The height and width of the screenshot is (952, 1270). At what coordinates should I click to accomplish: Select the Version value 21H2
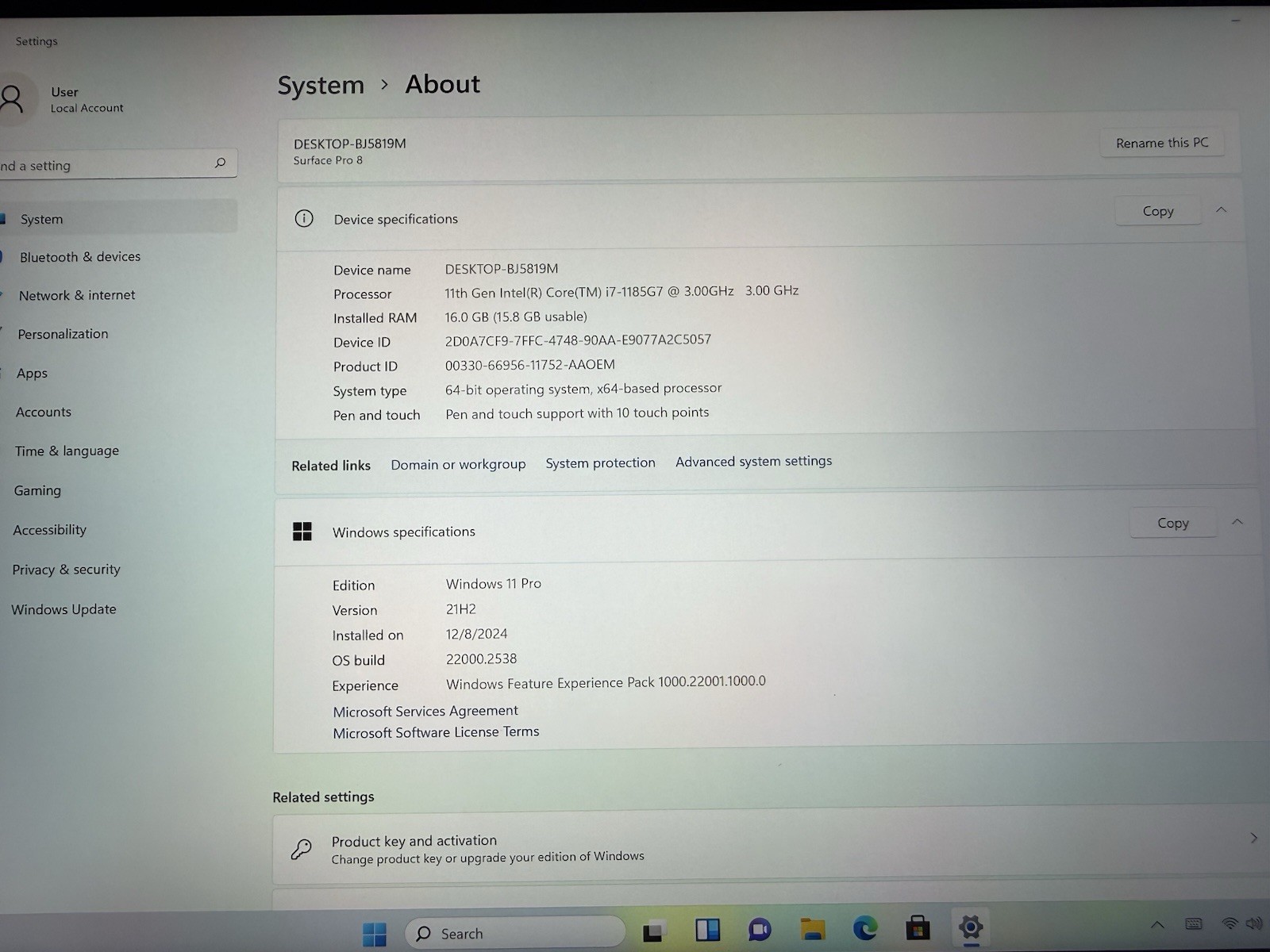point(460,609)
